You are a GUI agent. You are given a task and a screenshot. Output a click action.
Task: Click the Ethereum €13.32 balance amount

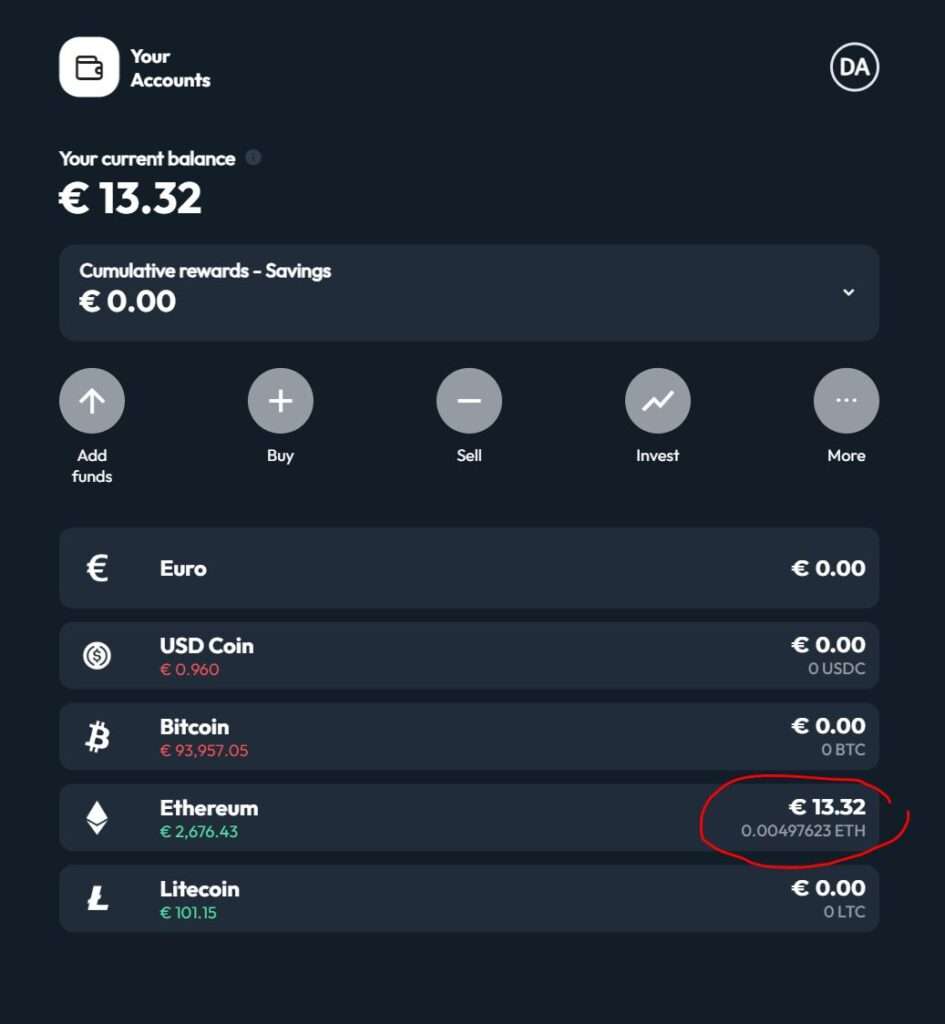tap(827, 807)
